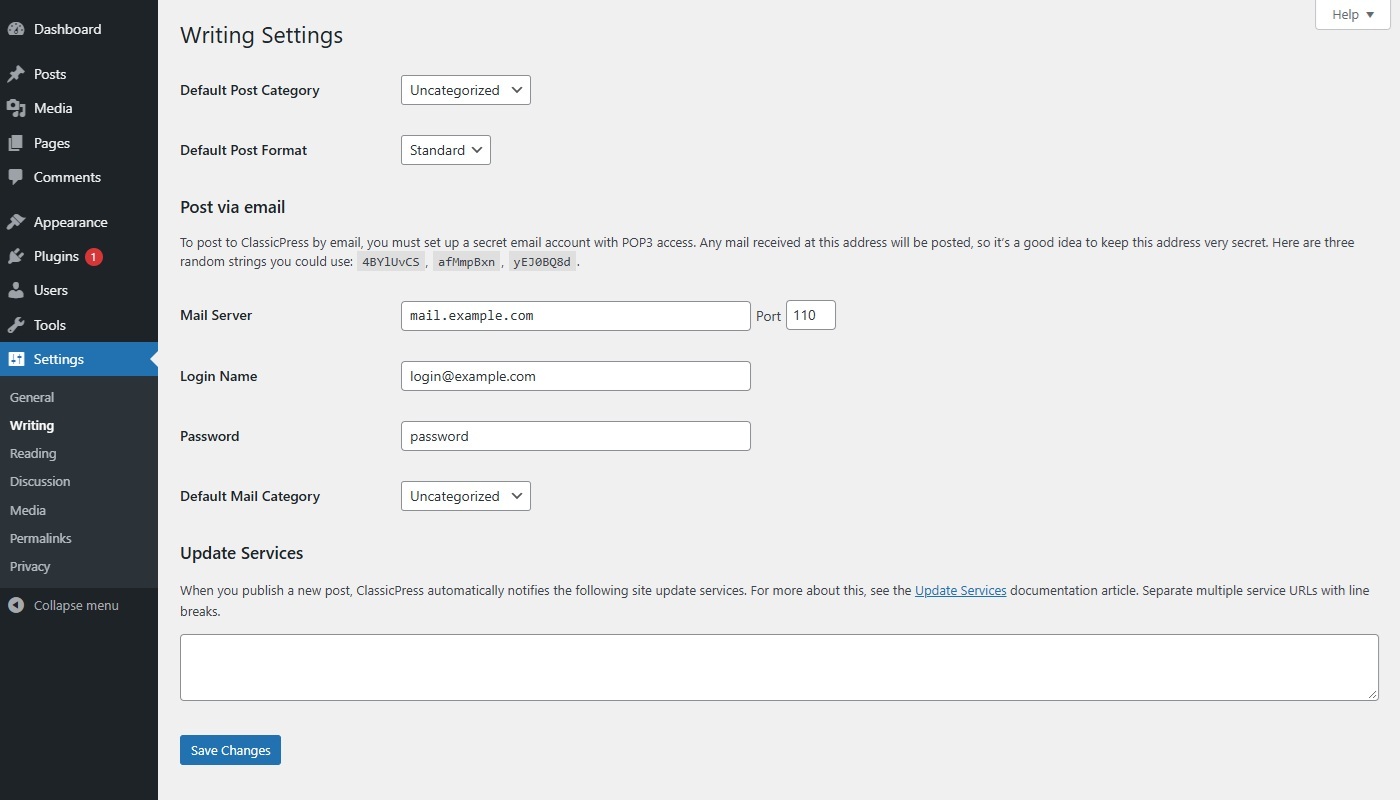Open the Reading settings submenu item
Image resolution: width=1400 pixels, height=800 pixels.
coord(33,453)
